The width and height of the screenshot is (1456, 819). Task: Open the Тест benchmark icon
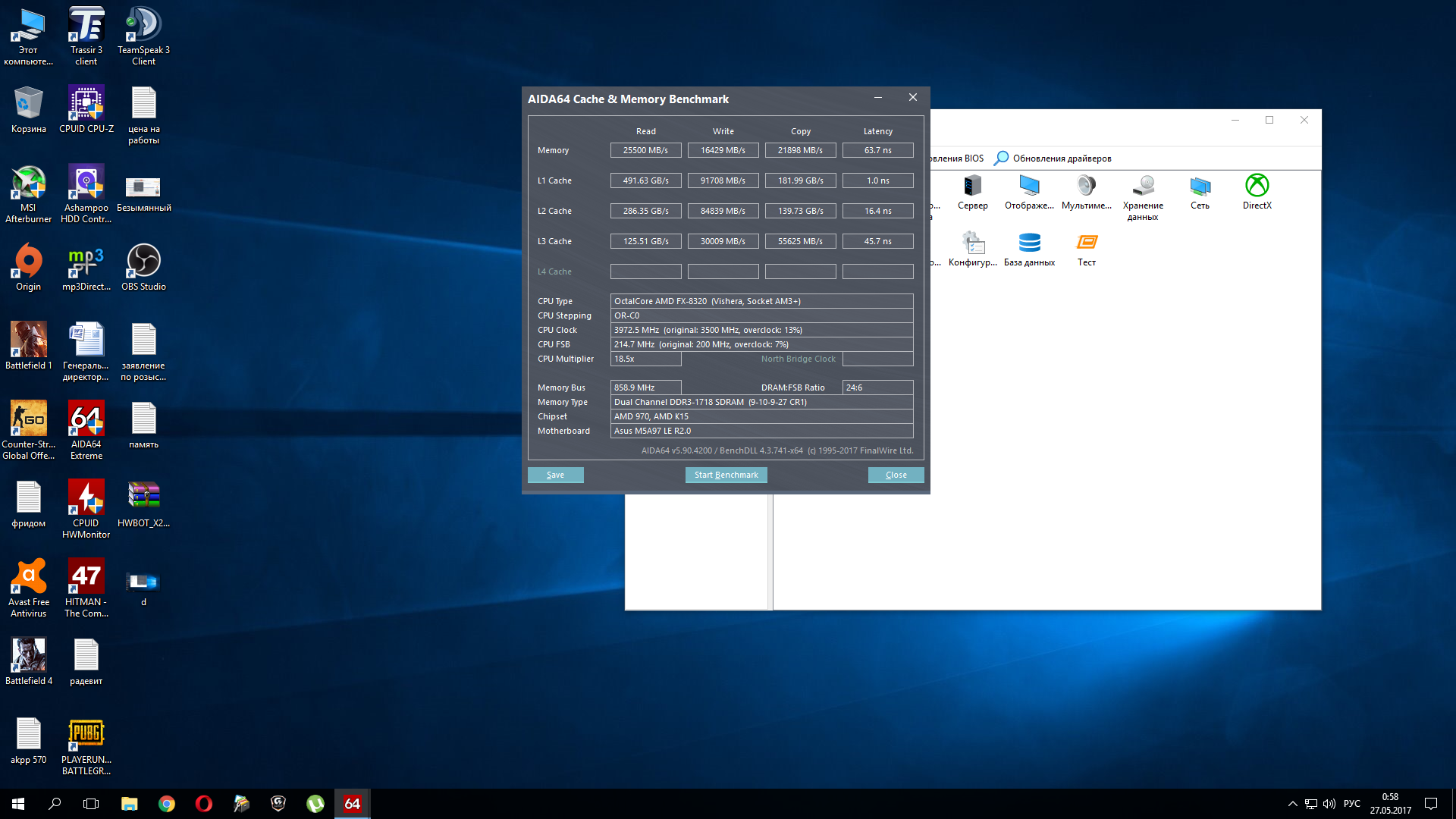click(x=1087, y=243)
